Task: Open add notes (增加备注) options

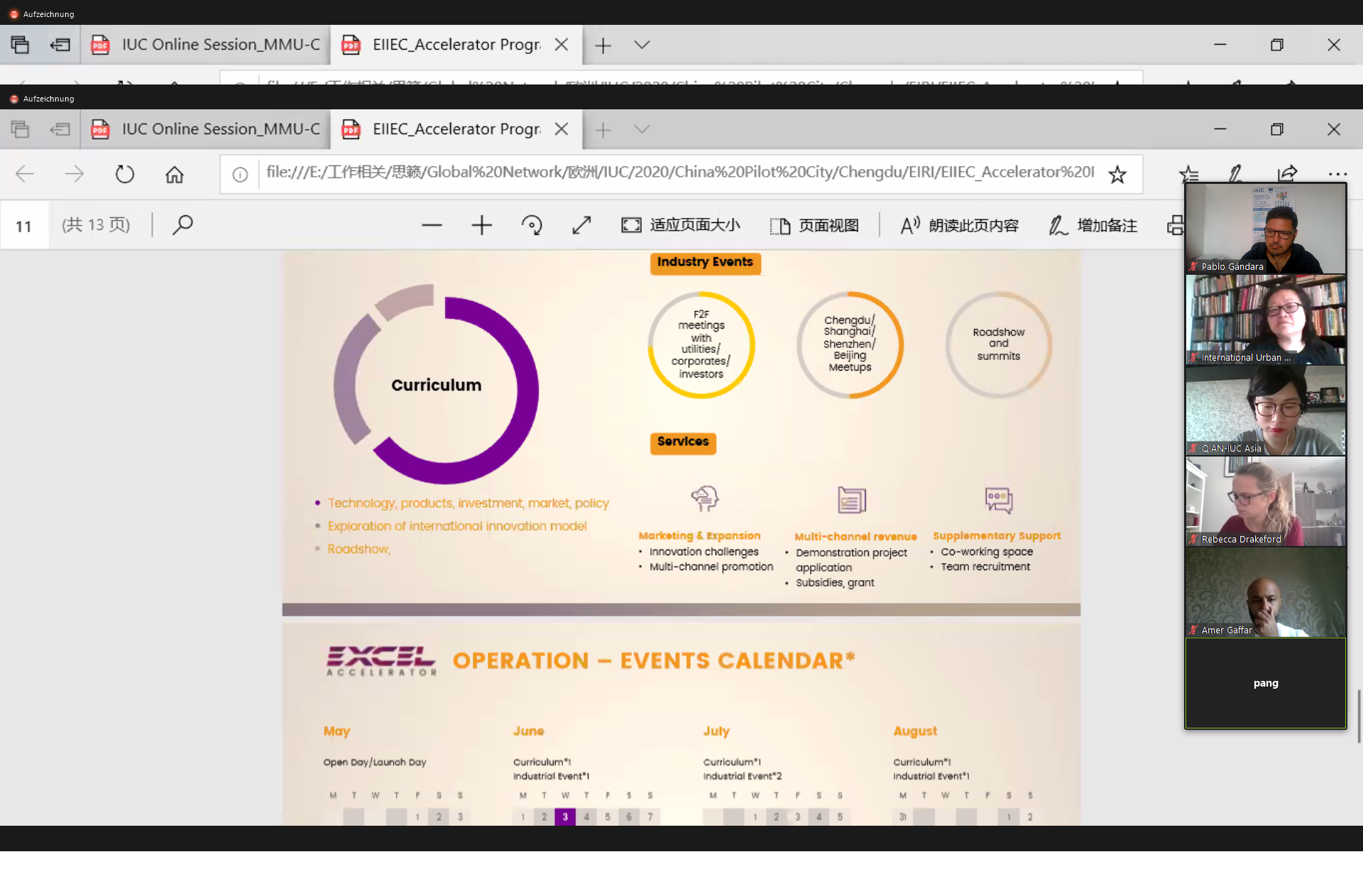Action: (1093, 226)
